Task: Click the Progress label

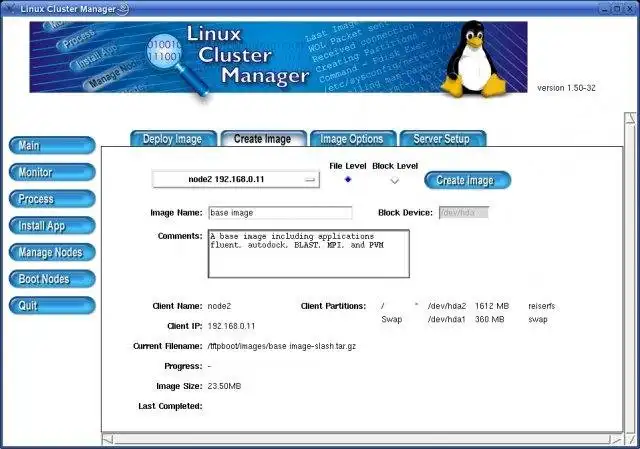Action: 183,366
